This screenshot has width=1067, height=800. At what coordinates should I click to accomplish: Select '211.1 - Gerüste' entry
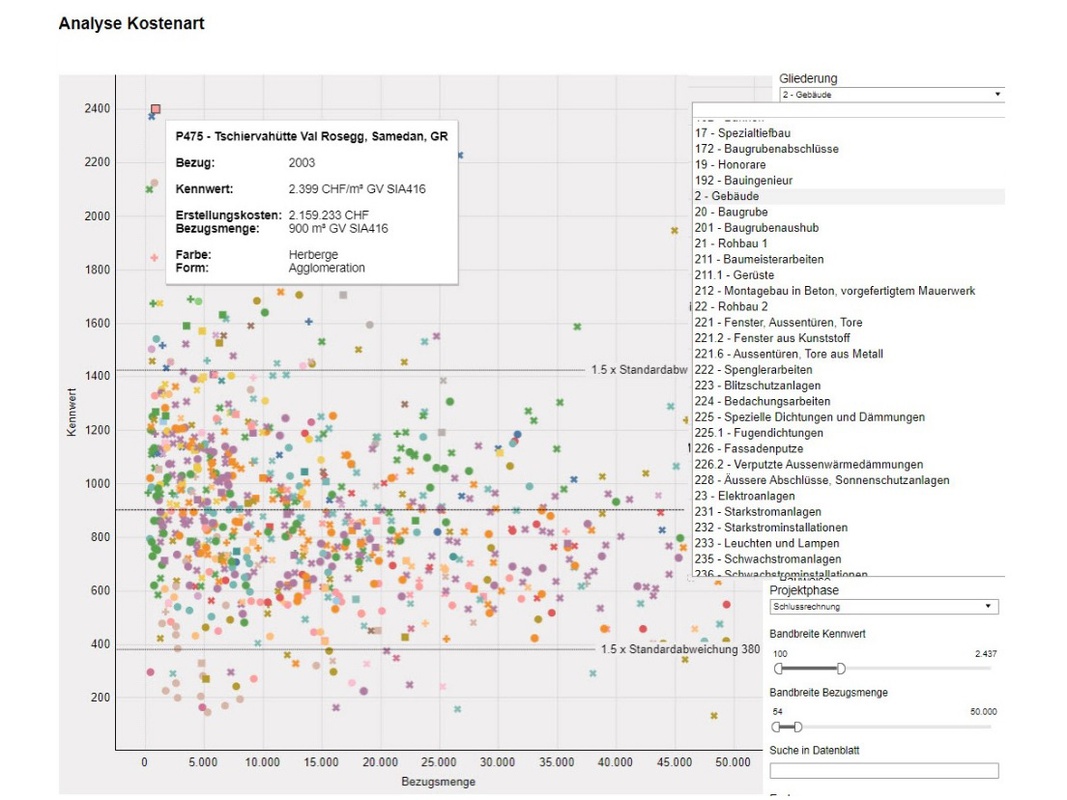(848, 275)
